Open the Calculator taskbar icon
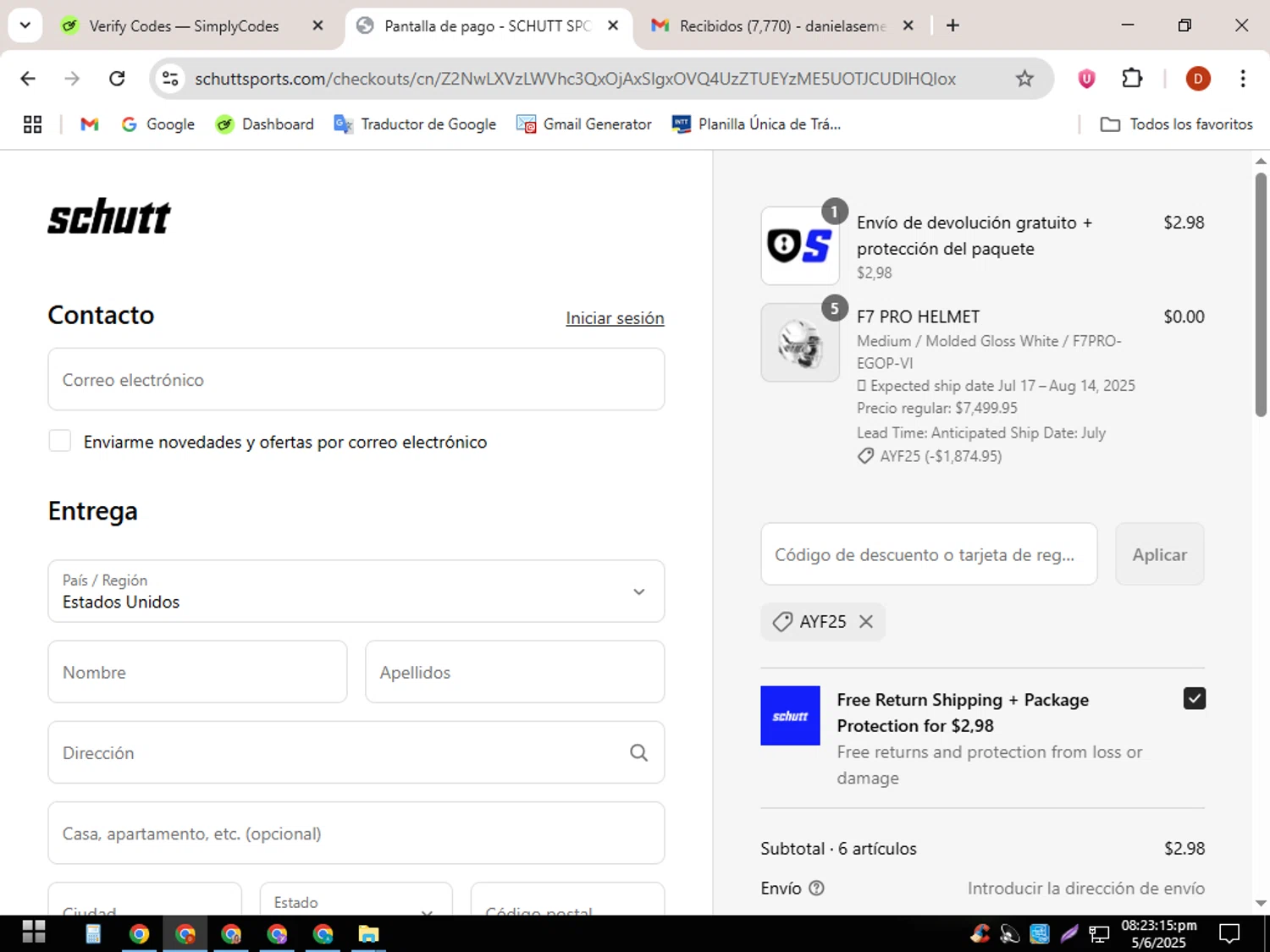The image size is (1270, 952). click(x=93, y=933)
